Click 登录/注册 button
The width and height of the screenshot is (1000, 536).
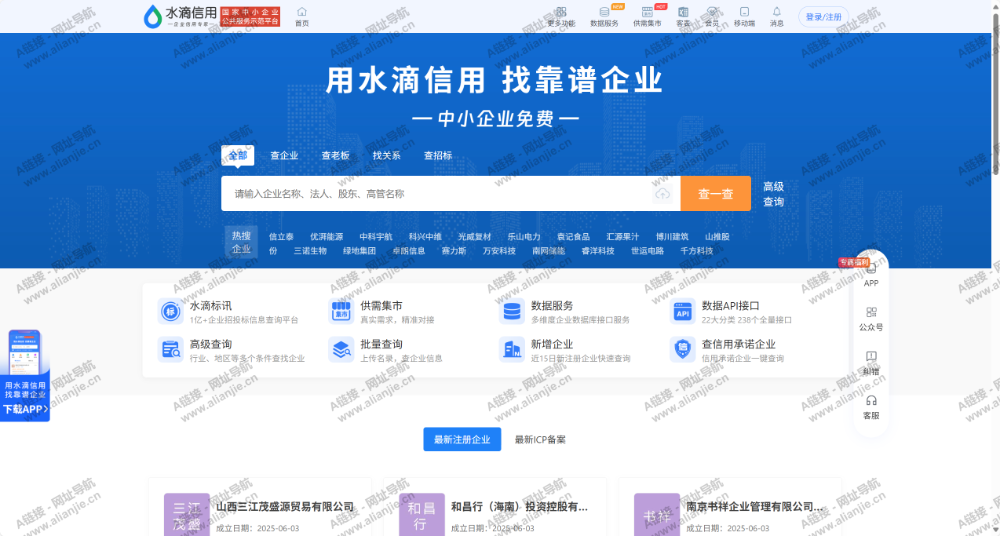coord(823,17)
